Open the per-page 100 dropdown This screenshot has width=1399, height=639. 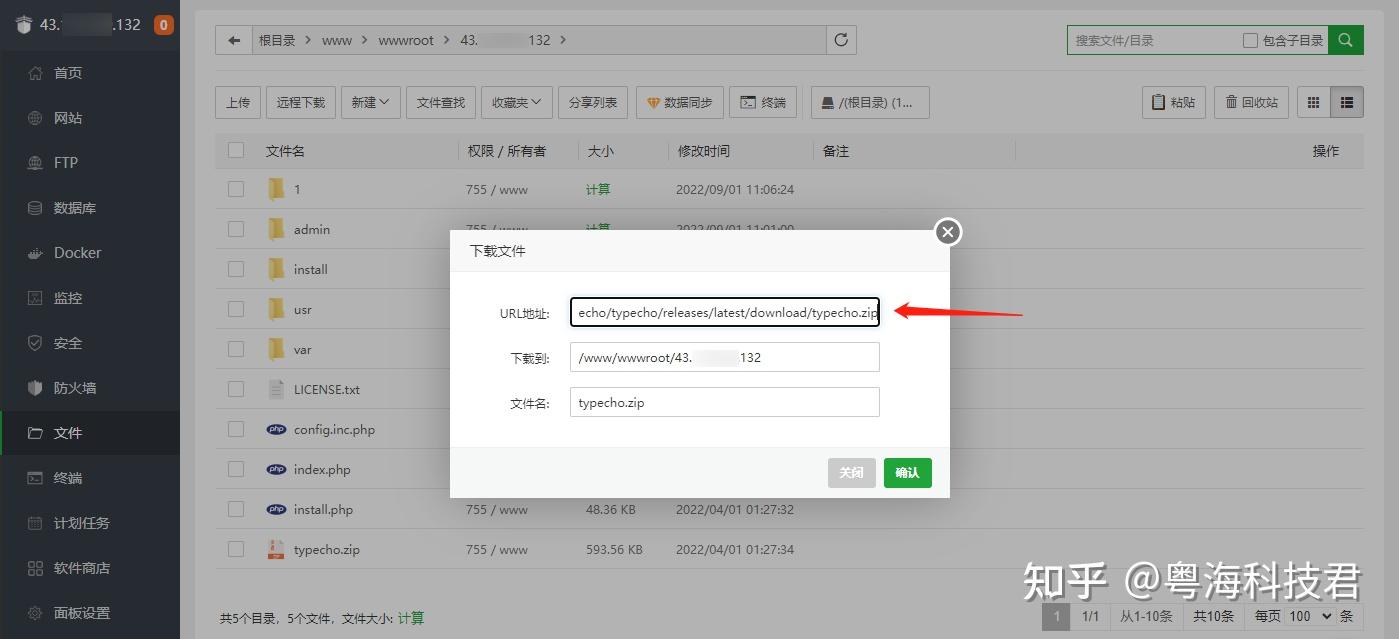(x=1311, y=616)
